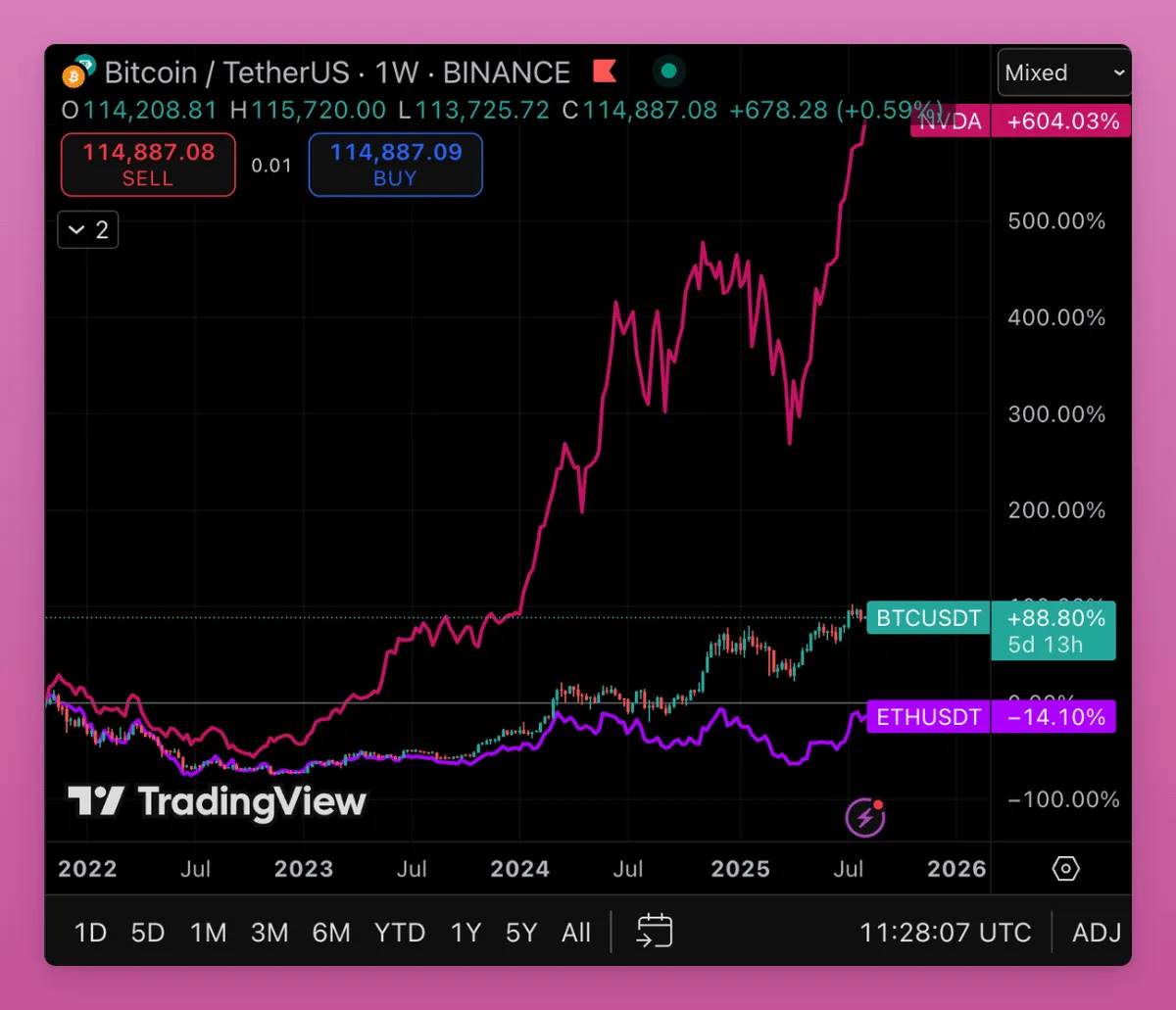Image resolution: width=1176 pixels, height=1010 pixels.
Task: Expand the collapsed indicators legend chevron
Action: coord(88,230)
